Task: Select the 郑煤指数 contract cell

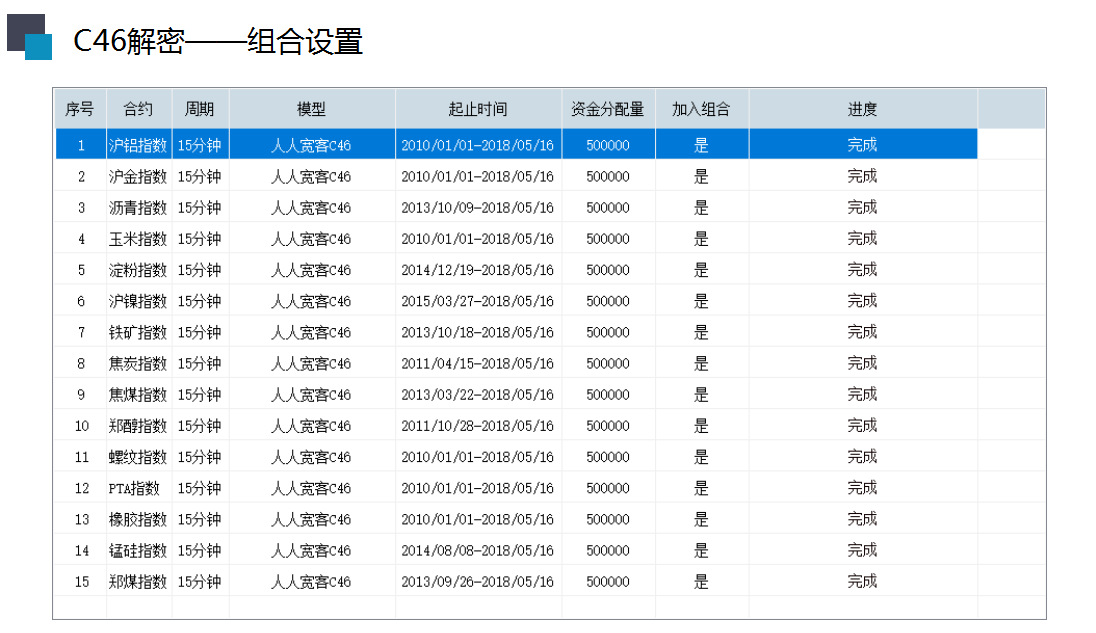Action: click(138, 581)
